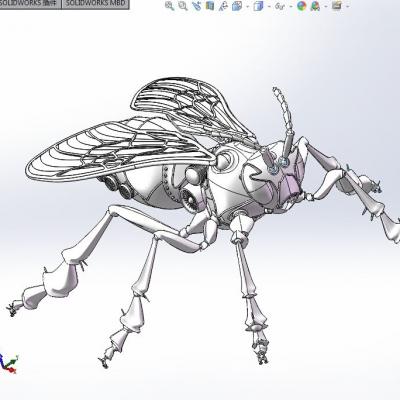Expand the Hide/Show Items dropdown arrow

tap(291, 6)
